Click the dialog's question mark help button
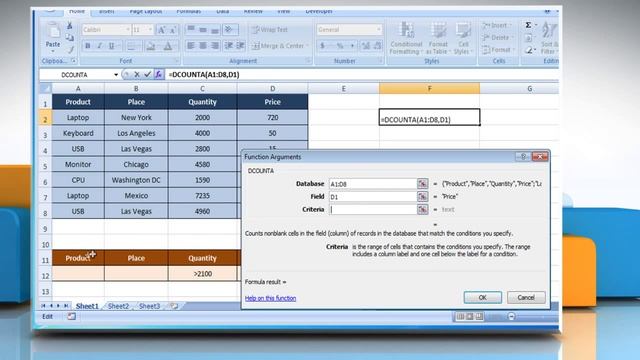 523,157
